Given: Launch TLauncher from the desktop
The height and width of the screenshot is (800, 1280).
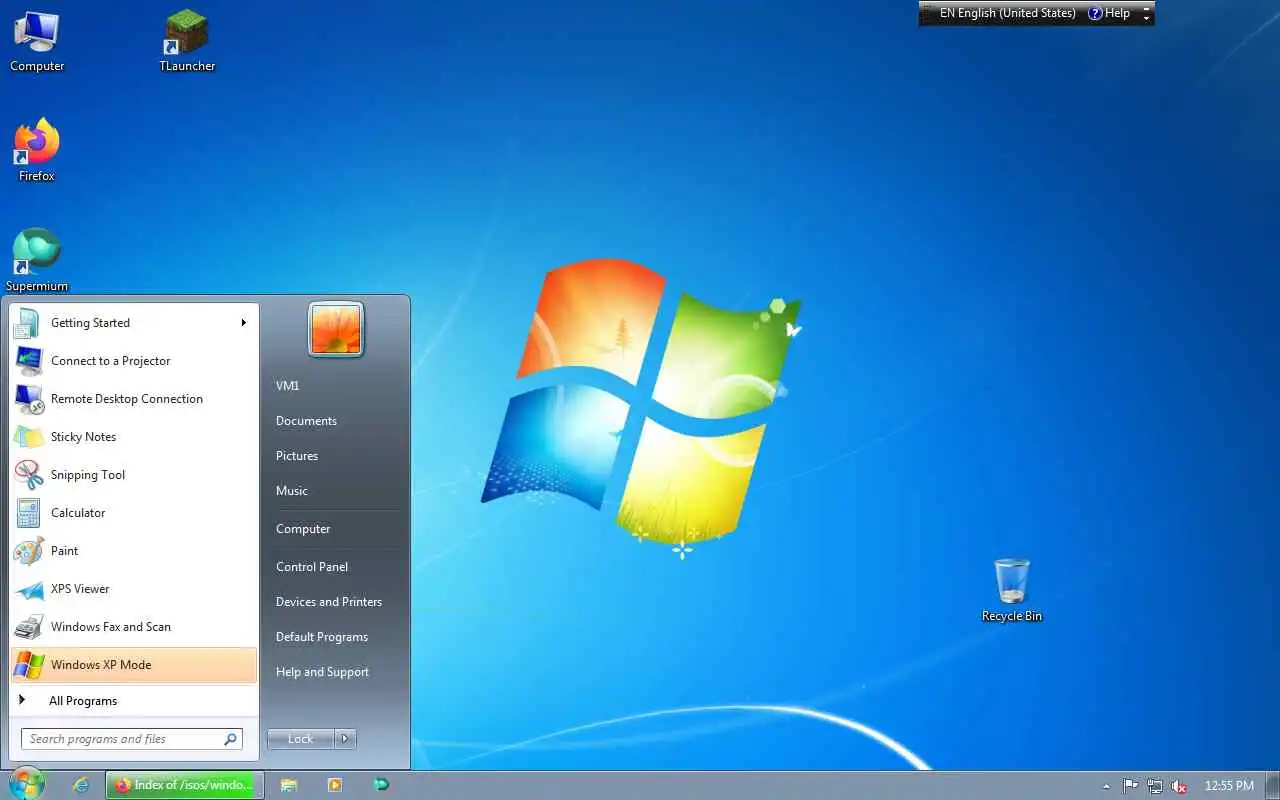Looking at the screenshot, I should (x=187, y=42).
